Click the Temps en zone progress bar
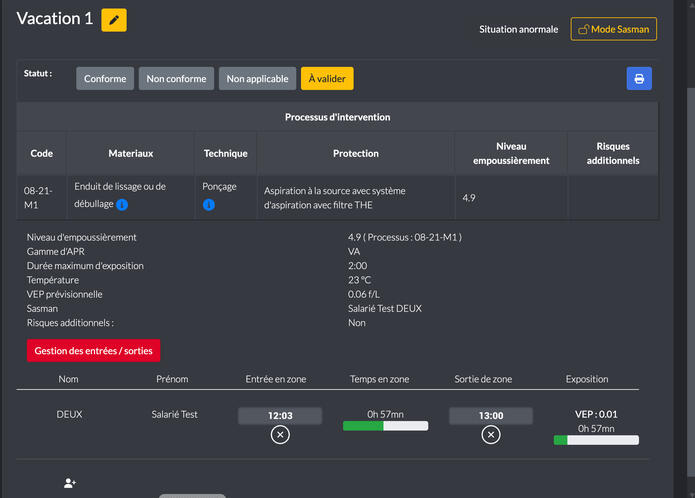This screenshot has height=498, width=695. coord(385,426)
